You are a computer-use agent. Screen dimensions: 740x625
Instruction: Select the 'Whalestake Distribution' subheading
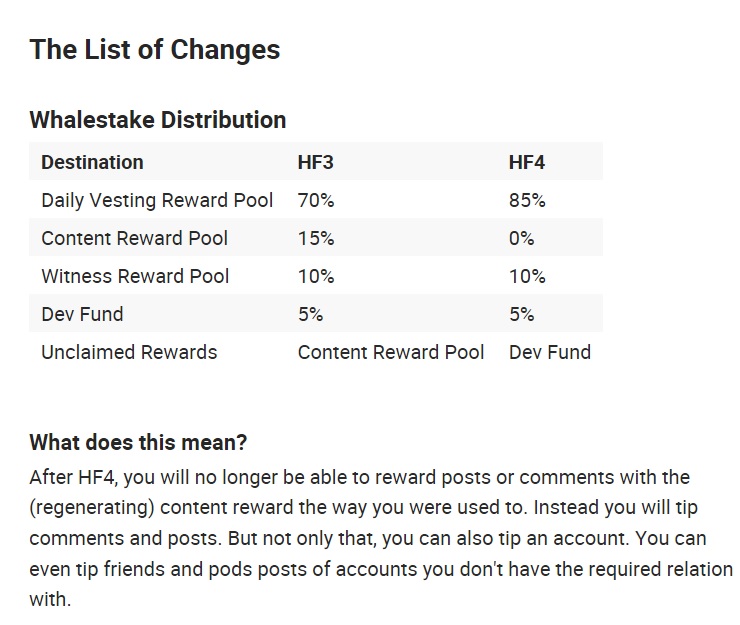pos(158,120)
